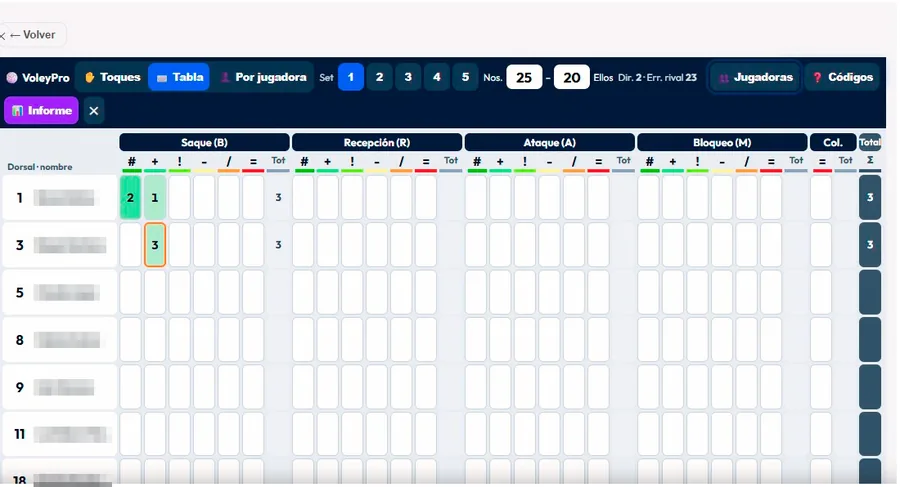Select set 3
The image size is (900, 487).
(408, 77)
